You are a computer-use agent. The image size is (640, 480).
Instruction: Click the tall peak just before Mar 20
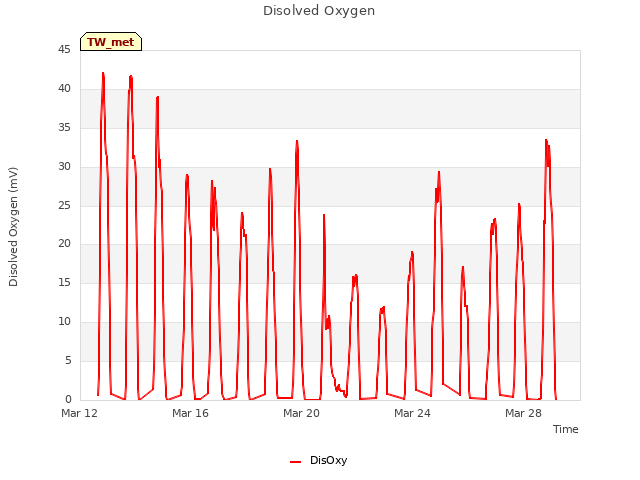(x=297, y=142)
